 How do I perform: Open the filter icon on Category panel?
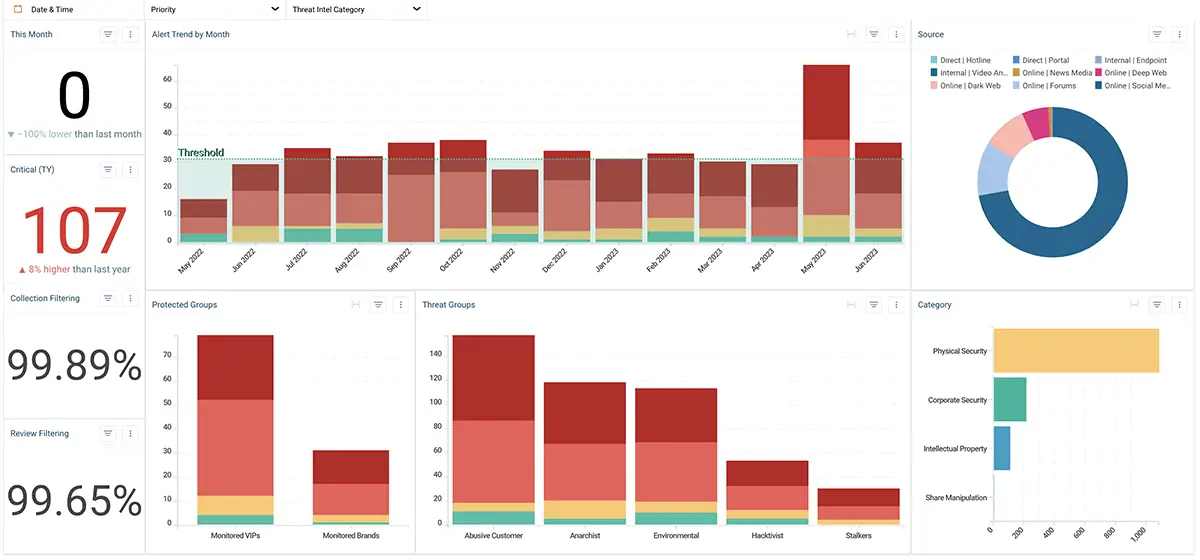pyautogui.click(x=1157, y=305)
